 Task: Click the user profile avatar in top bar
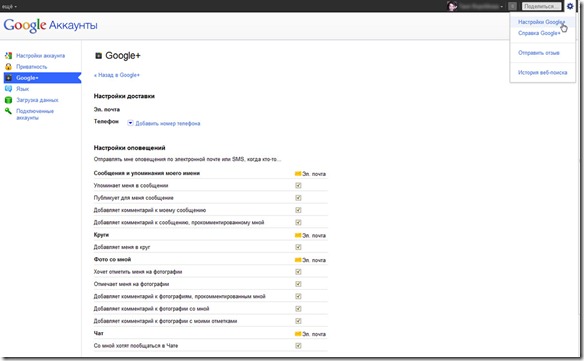click(452, 6)
